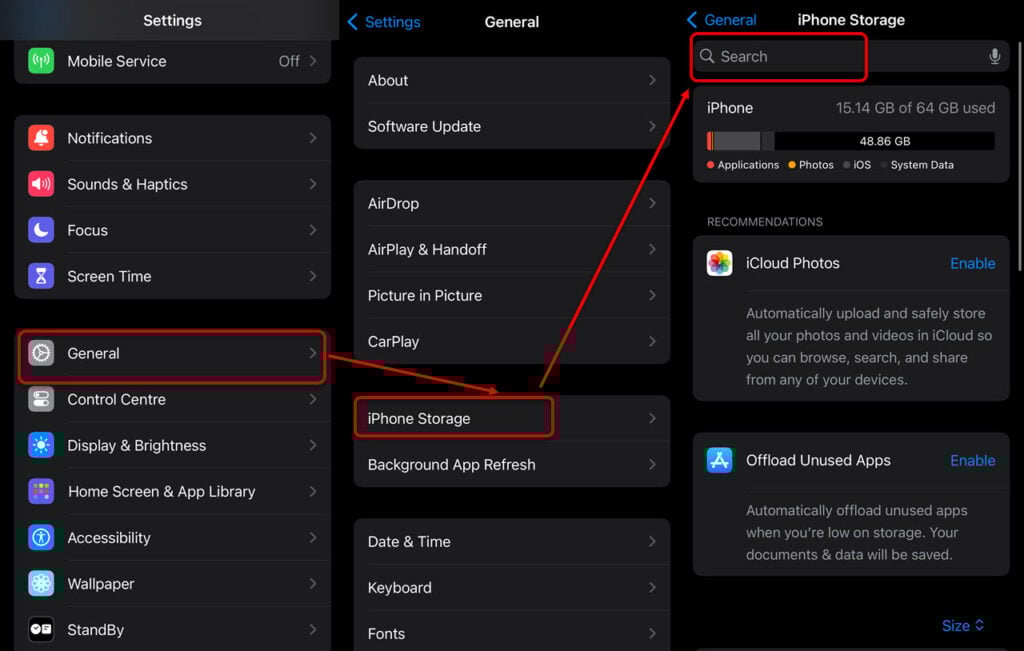Screen dimensions: 1024x651
Task: Tap the Screen Time hourglass icon
Action: click(41, 276)
